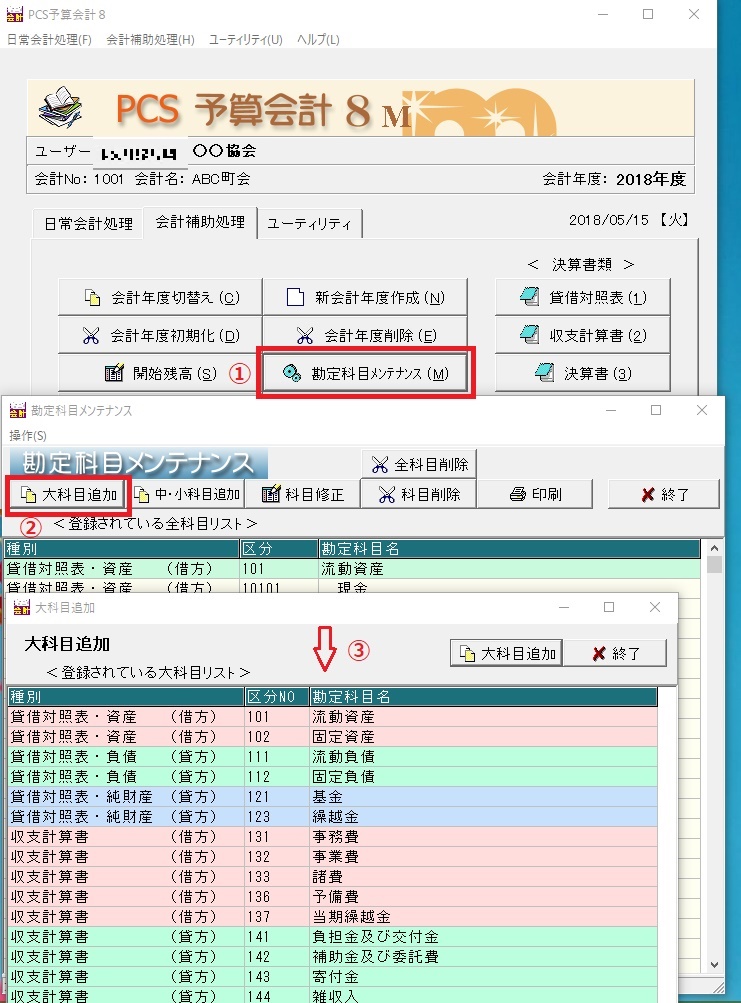Click 新会計年度作成 (N) button

click(x=365, y=297)
